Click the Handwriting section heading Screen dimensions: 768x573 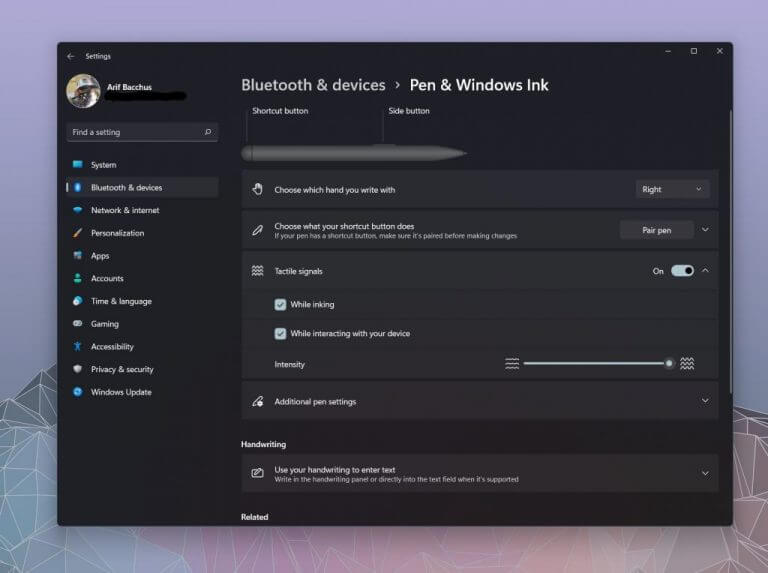click(264, 444)
